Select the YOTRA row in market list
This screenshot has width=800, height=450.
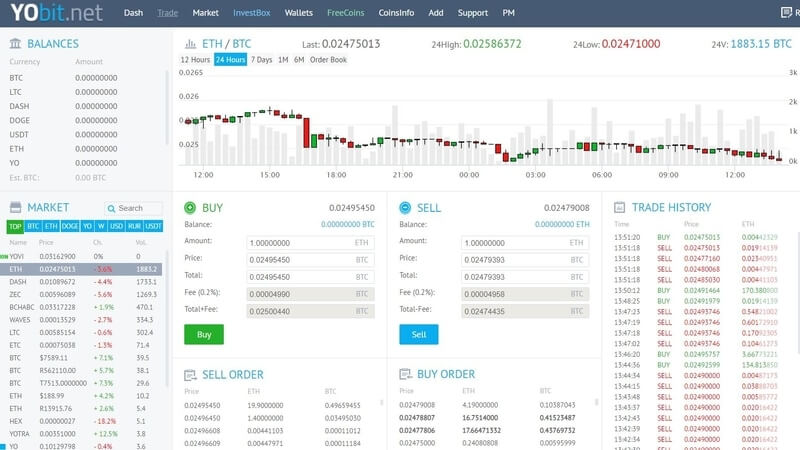[81, 434]
